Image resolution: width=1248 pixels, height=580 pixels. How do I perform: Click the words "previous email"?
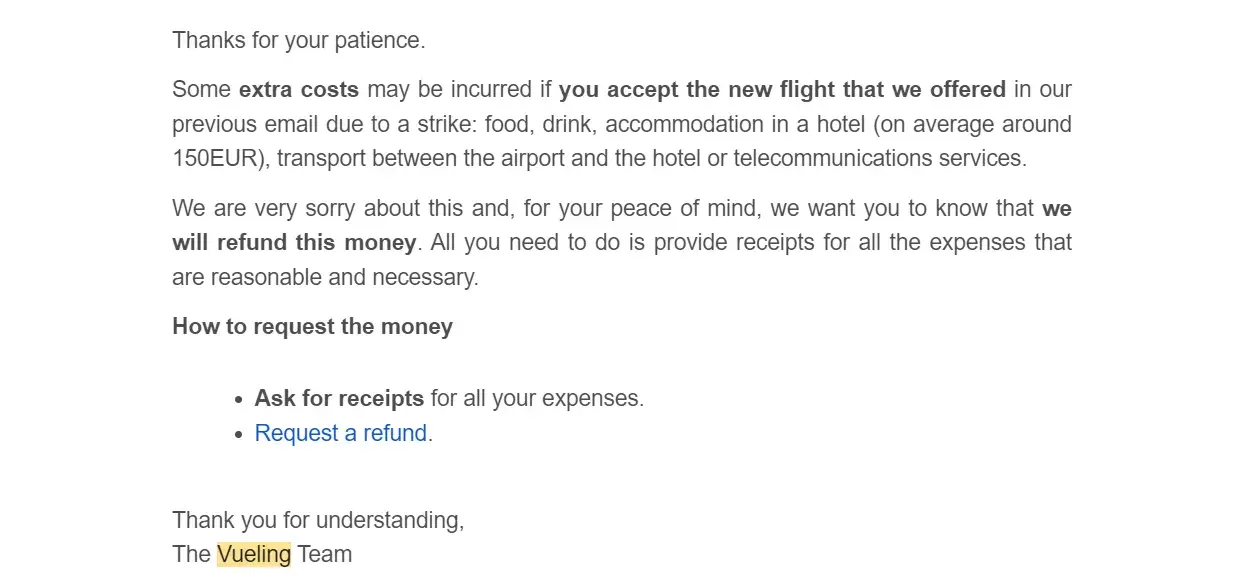pyautogui.click(x=246, y=124)
